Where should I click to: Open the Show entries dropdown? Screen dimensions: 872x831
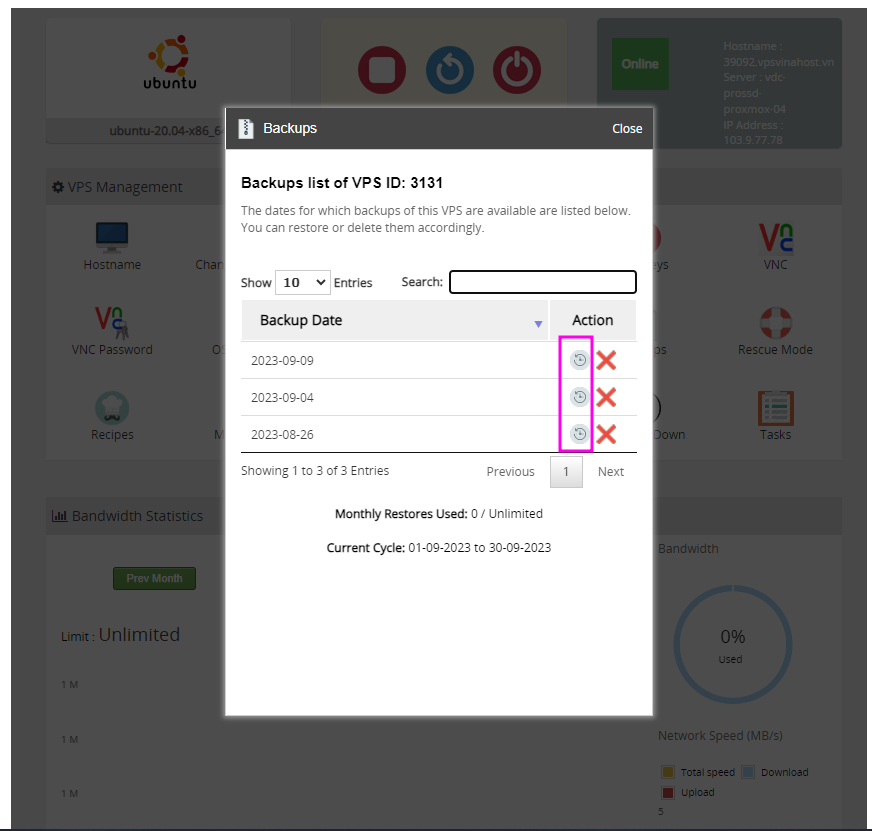click(x=302, y=282)
